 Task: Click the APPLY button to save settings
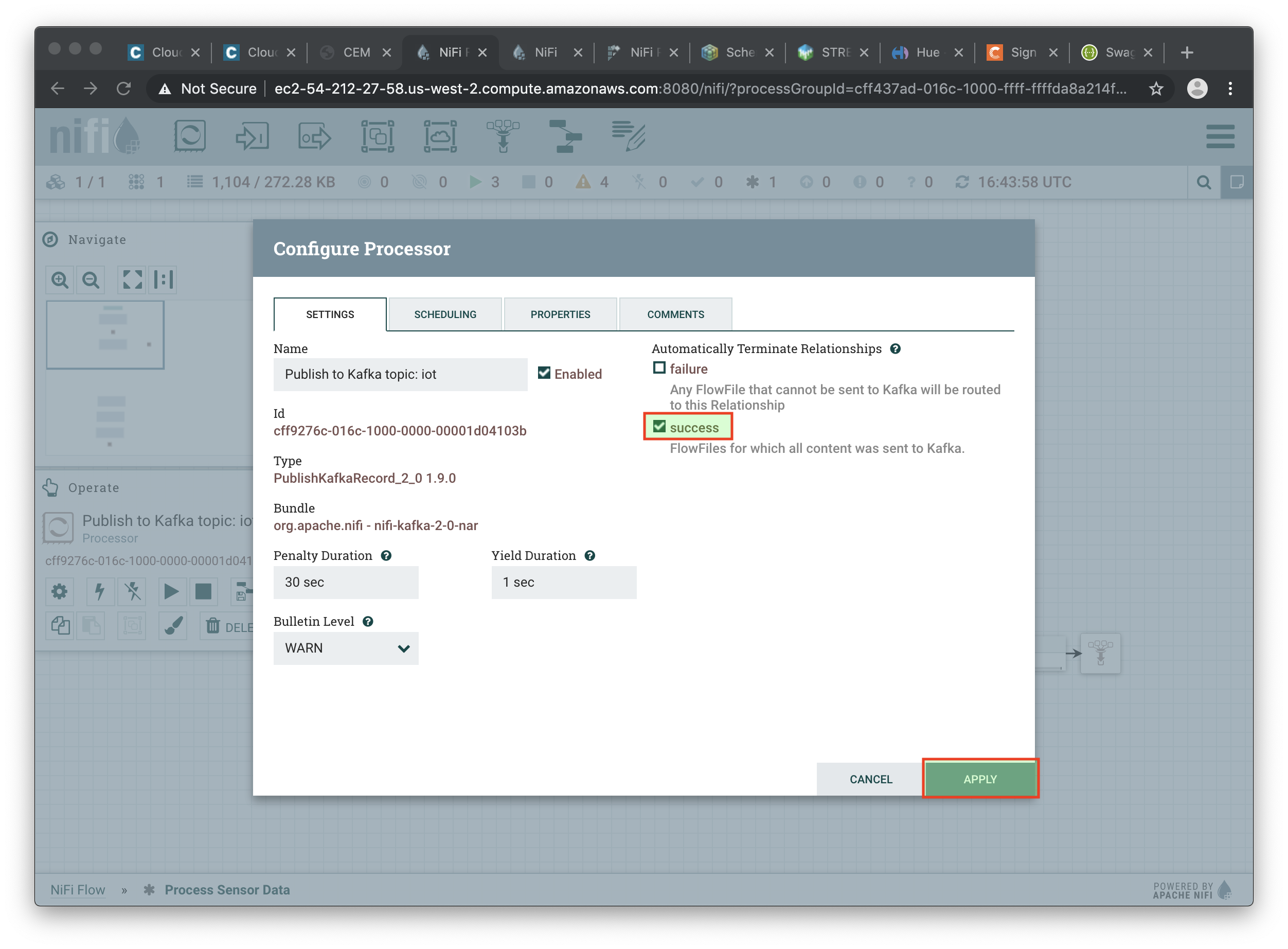click(979, 778)
